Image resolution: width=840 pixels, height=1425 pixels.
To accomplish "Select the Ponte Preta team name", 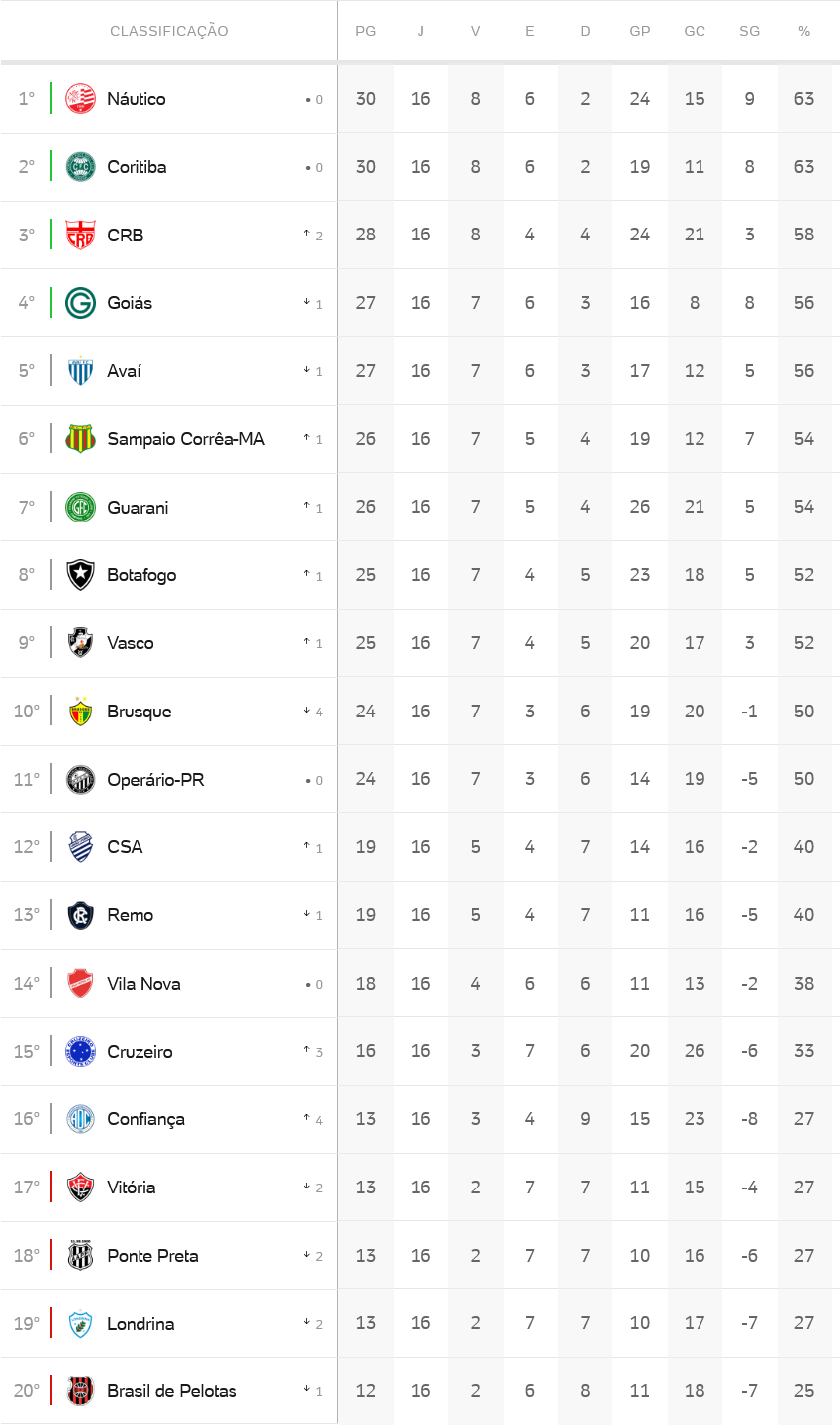I will 152,1256.
